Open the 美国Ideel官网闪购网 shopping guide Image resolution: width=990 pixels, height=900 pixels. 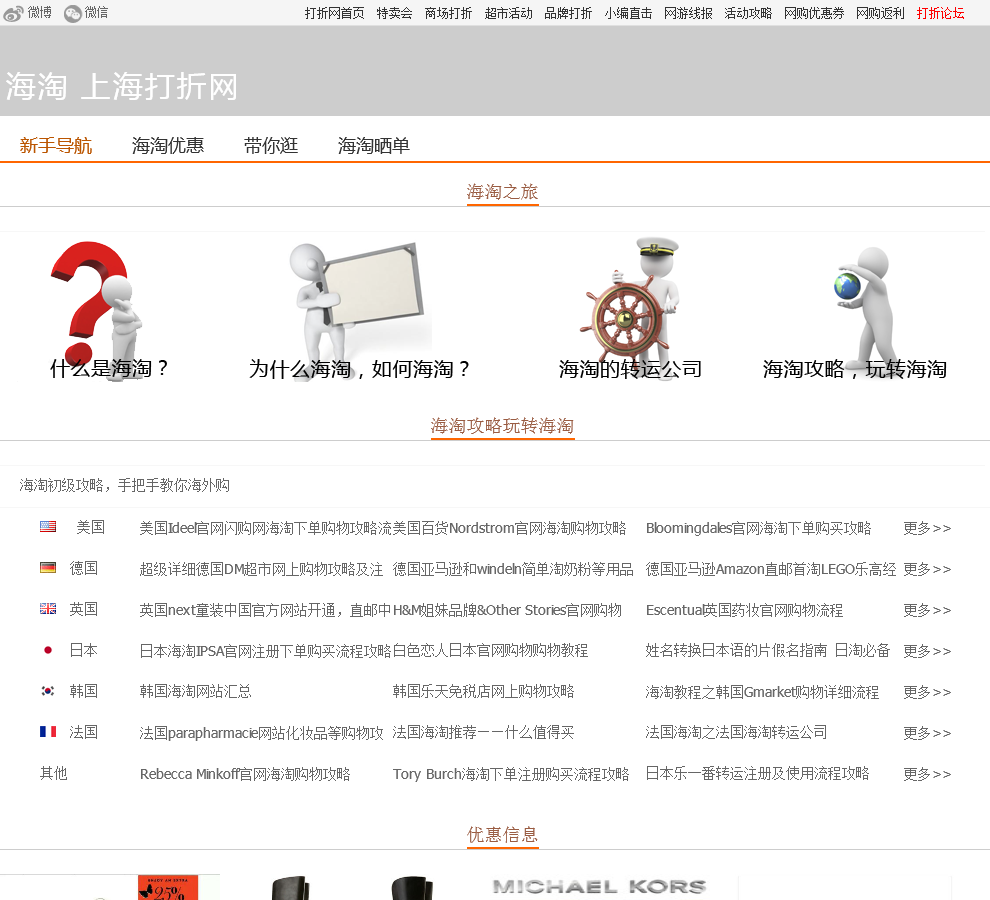click(x=265, y=528)
